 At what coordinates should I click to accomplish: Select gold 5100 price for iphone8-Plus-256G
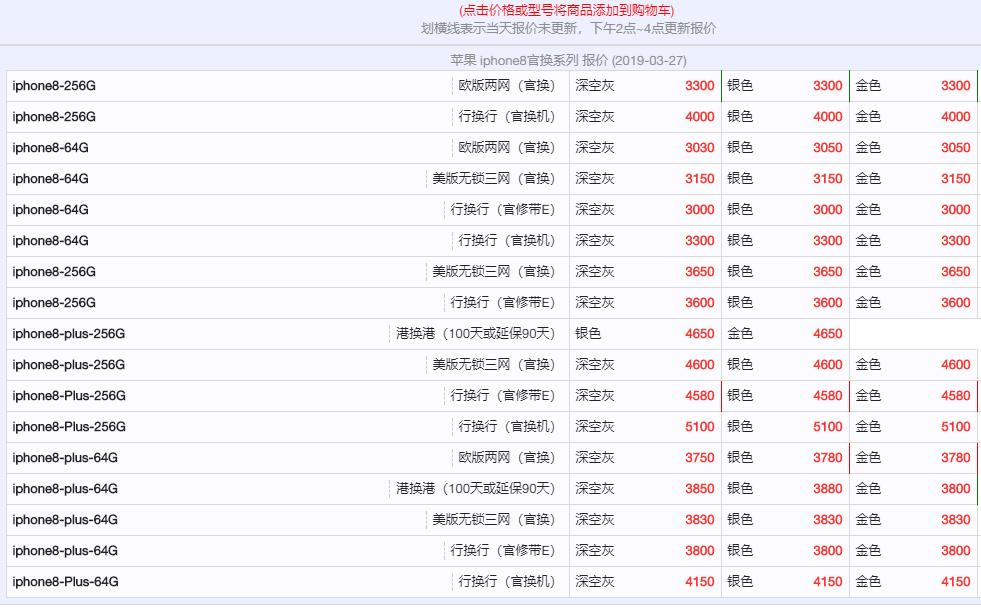[x=955, y=427]
